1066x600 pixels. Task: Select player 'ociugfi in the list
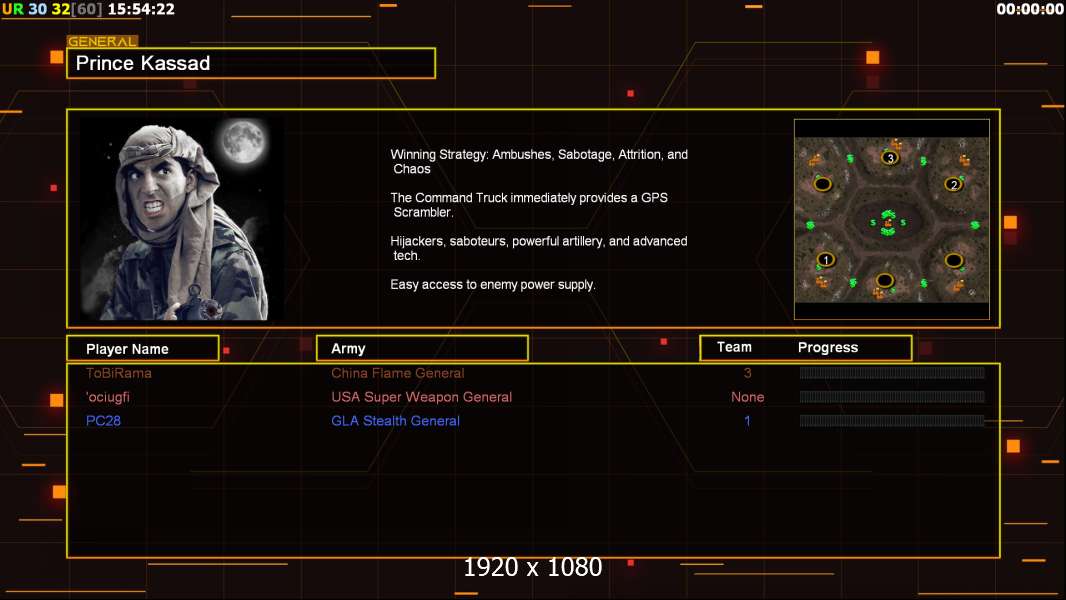tap(107, 397)
